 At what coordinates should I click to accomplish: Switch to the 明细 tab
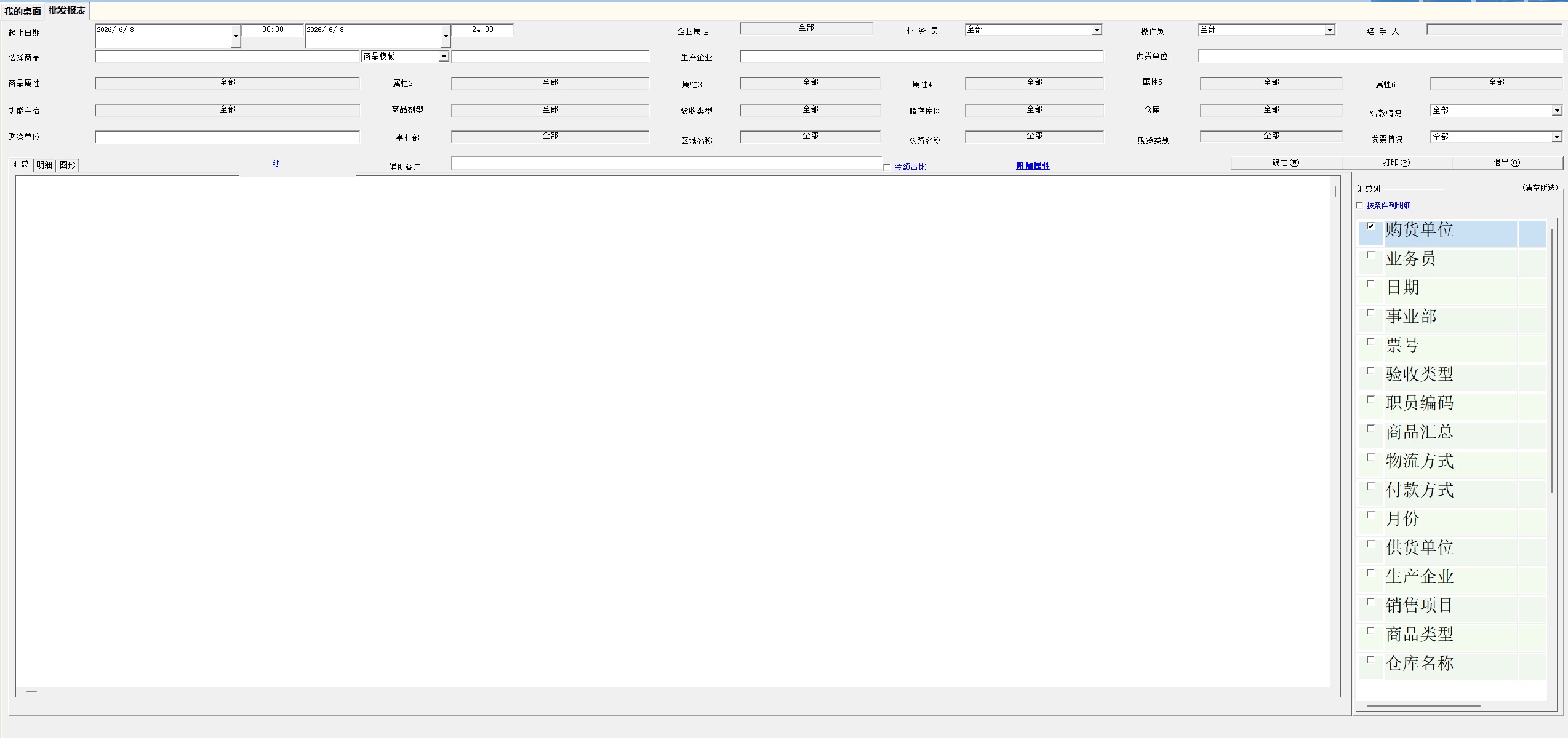point(44,165)
